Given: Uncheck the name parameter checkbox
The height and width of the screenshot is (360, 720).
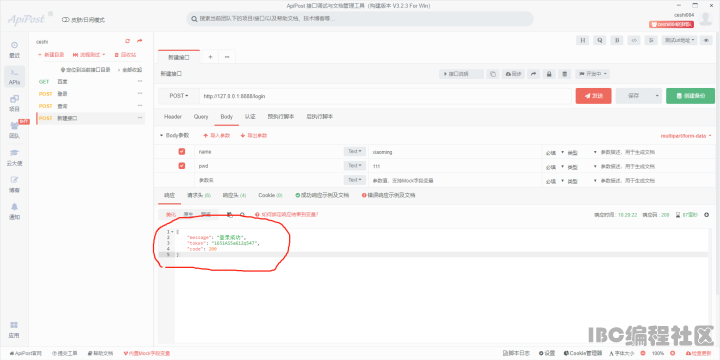Looking at the screenshot, I should point(182,152).
